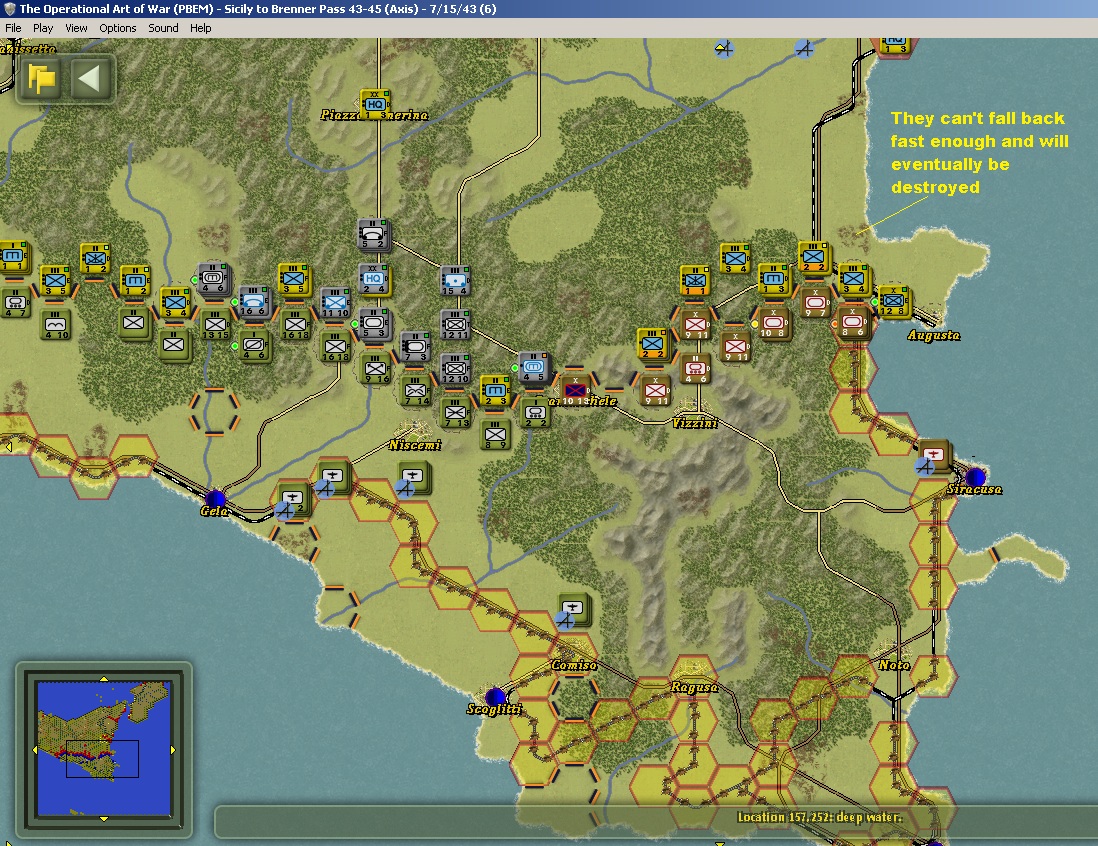This screenshot has width=1098, height=846.
Task: Select the gray unit rated 5-3
Action: point(374,324)
